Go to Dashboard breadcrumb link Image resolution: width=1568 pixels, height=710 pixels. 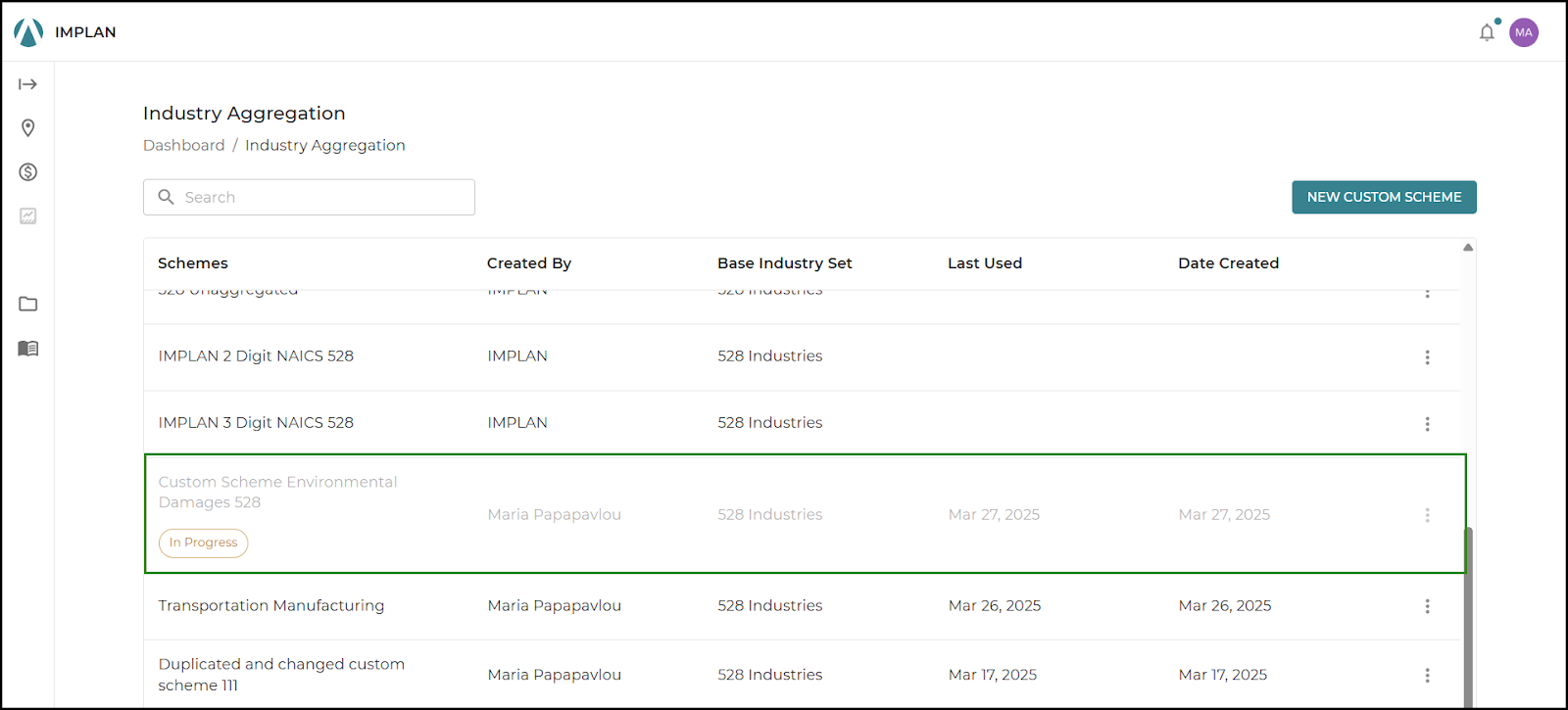(184, 145)
